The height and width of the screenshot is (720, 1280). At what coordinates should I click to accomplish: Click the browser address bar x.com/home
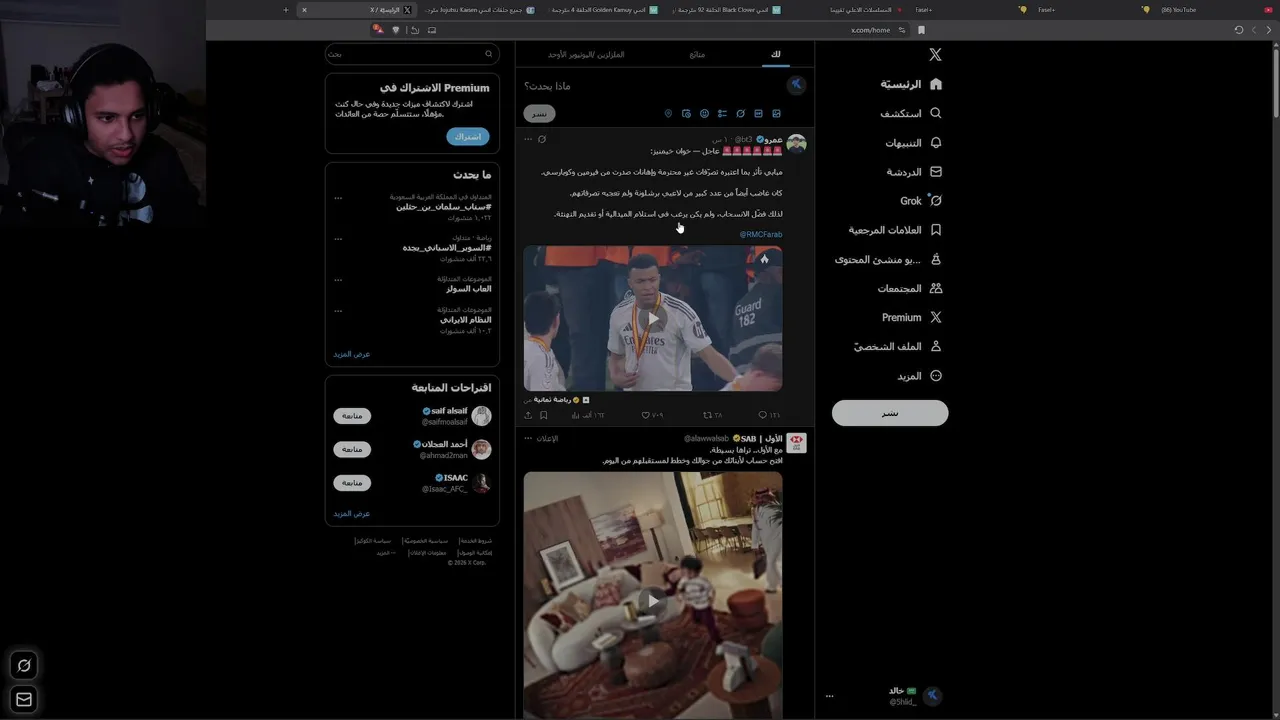(870, 30)
